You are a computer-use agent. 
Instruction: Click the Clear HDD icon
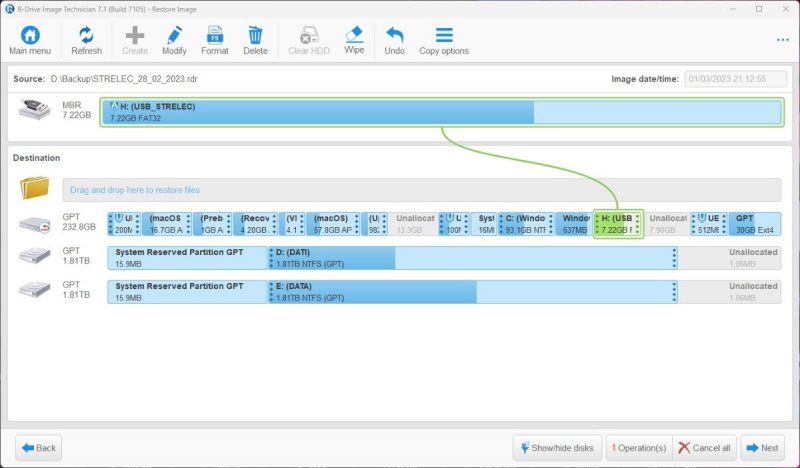(309, 36)
